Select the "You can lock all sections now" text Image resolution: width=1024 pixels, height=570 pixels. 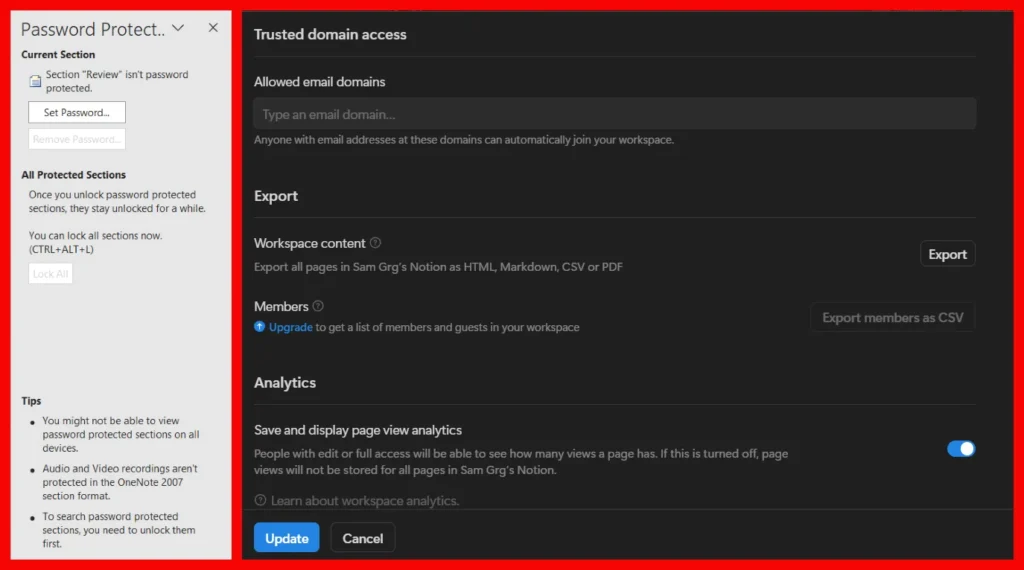point(95,236)
